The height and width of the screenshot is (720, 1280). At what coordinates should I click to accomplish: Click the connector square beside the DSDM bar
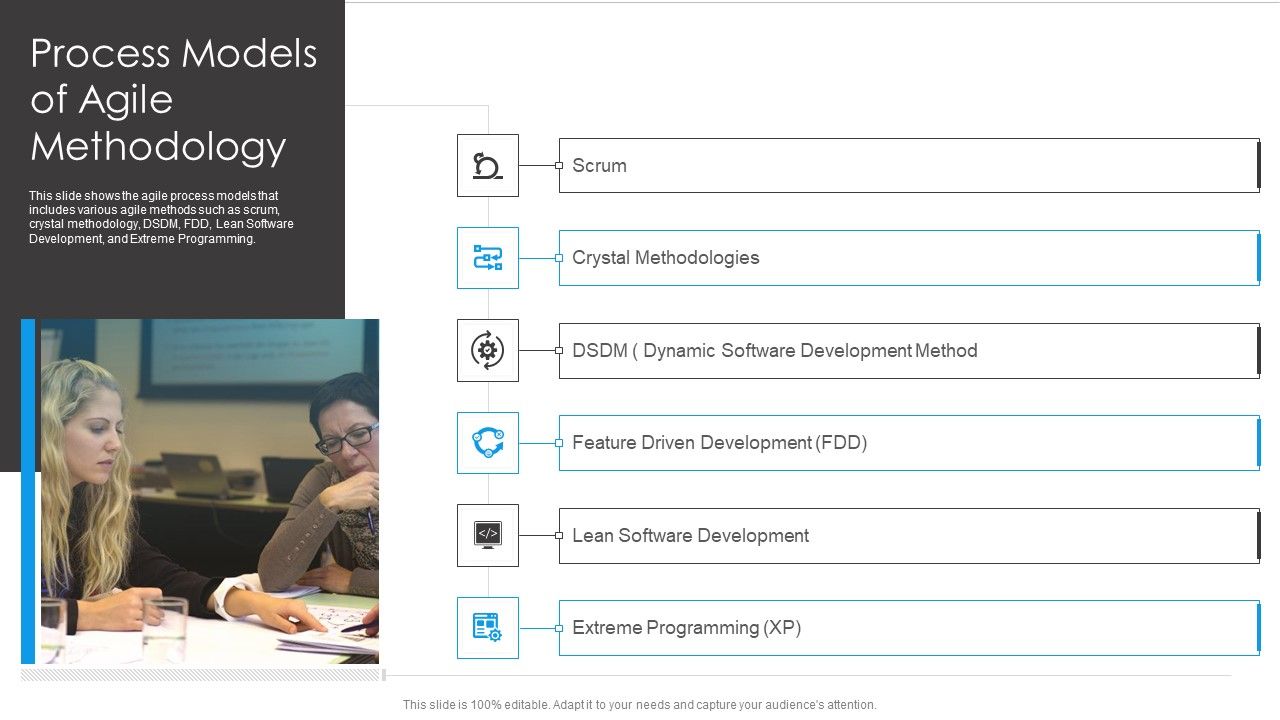click(x=558, y=350)
